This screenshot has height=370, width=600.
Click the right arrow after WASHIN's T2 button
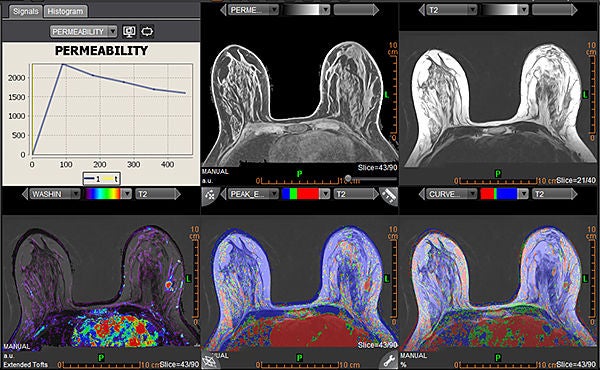coord(178,194)
